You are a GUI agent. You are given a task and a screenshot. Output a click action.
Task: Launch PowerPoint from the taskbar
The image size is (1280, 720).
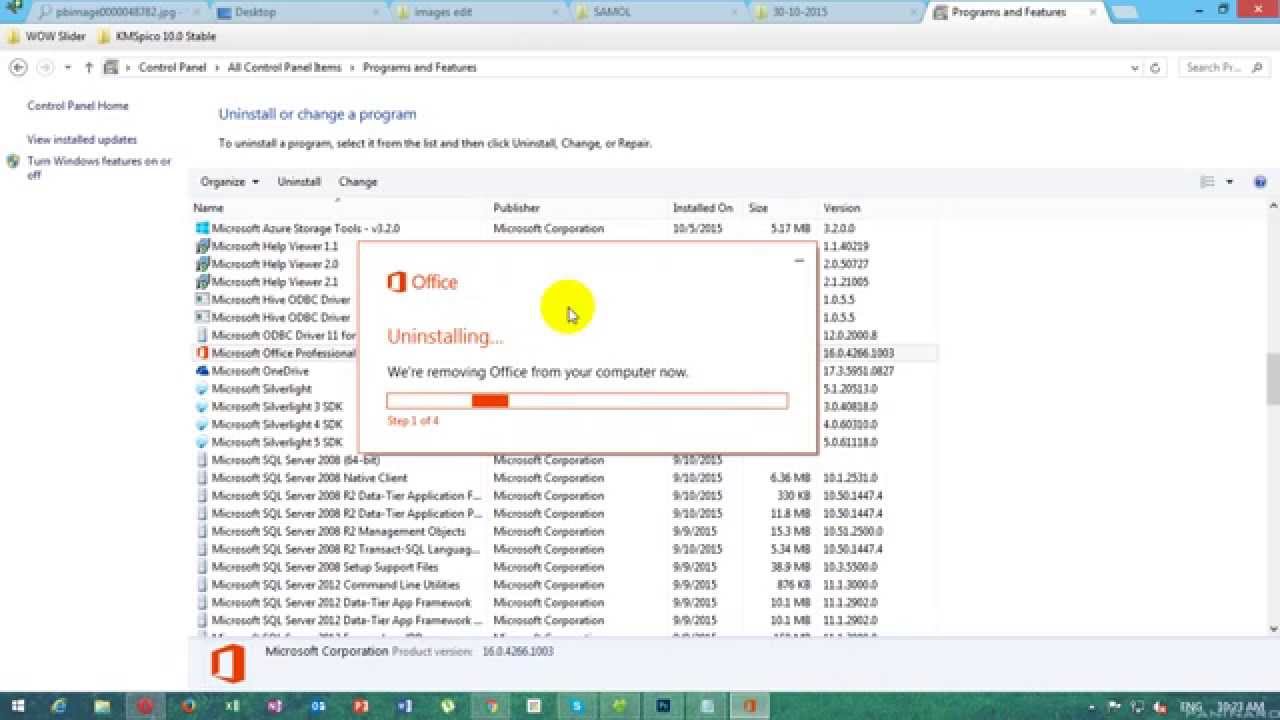click(361, 706)
